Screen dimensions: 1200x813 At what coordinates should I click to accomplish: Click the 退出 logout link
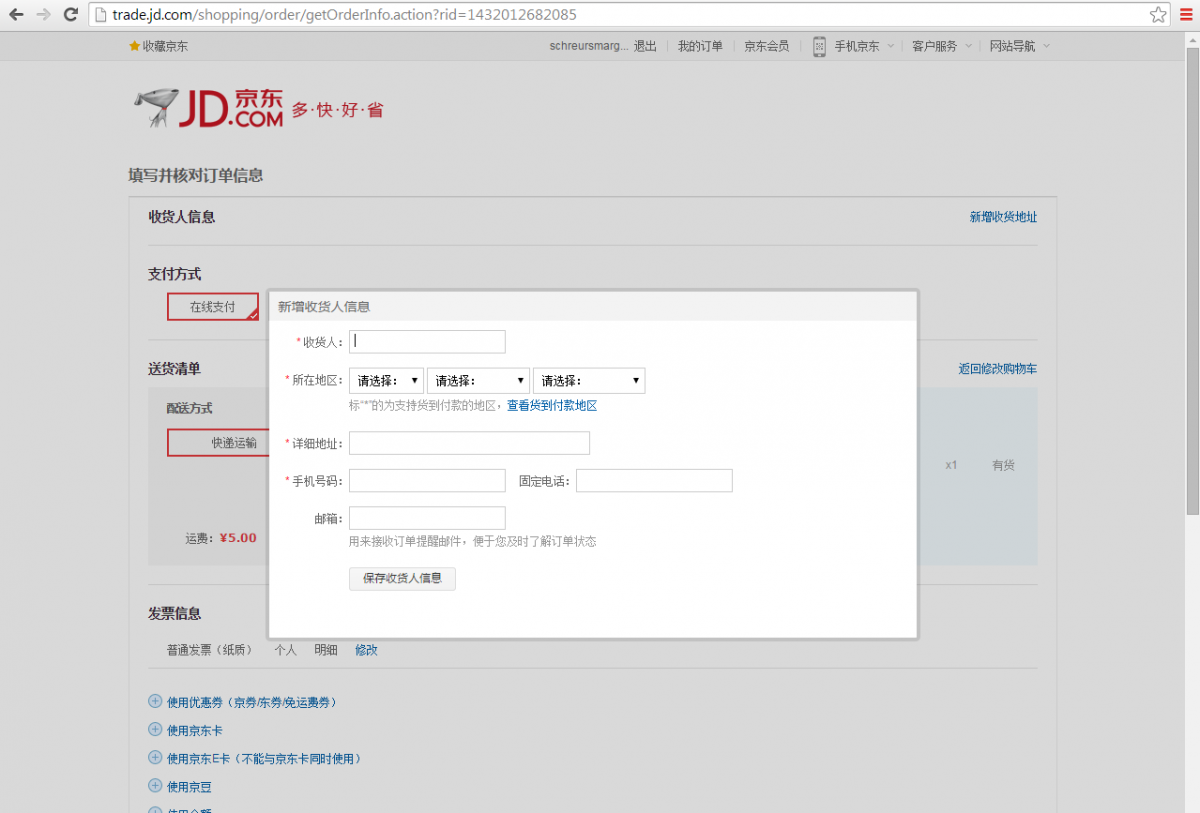pos(645,46)
